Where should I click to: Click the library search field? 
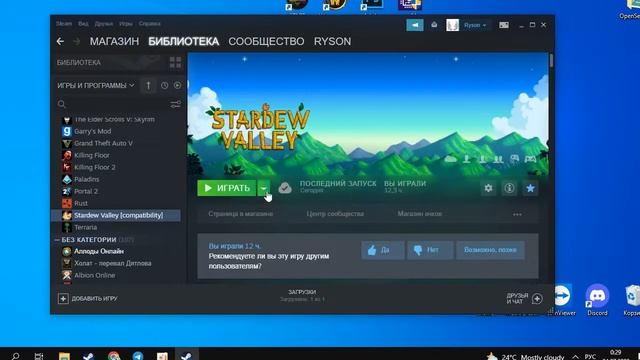(x=112, y=104)
